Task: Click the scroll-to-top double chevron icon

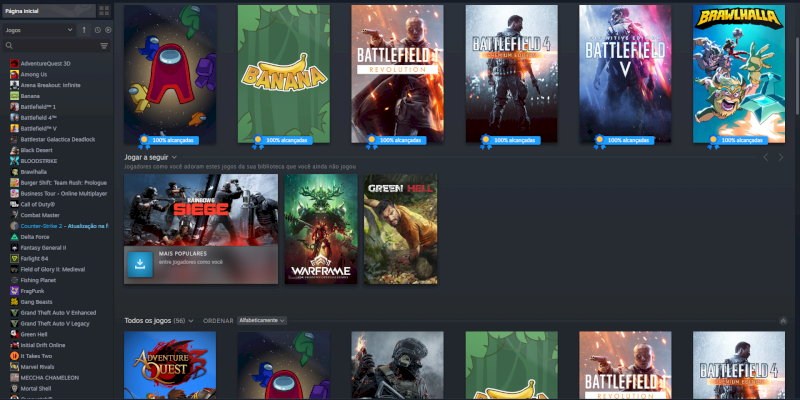Action: [783, 321]
